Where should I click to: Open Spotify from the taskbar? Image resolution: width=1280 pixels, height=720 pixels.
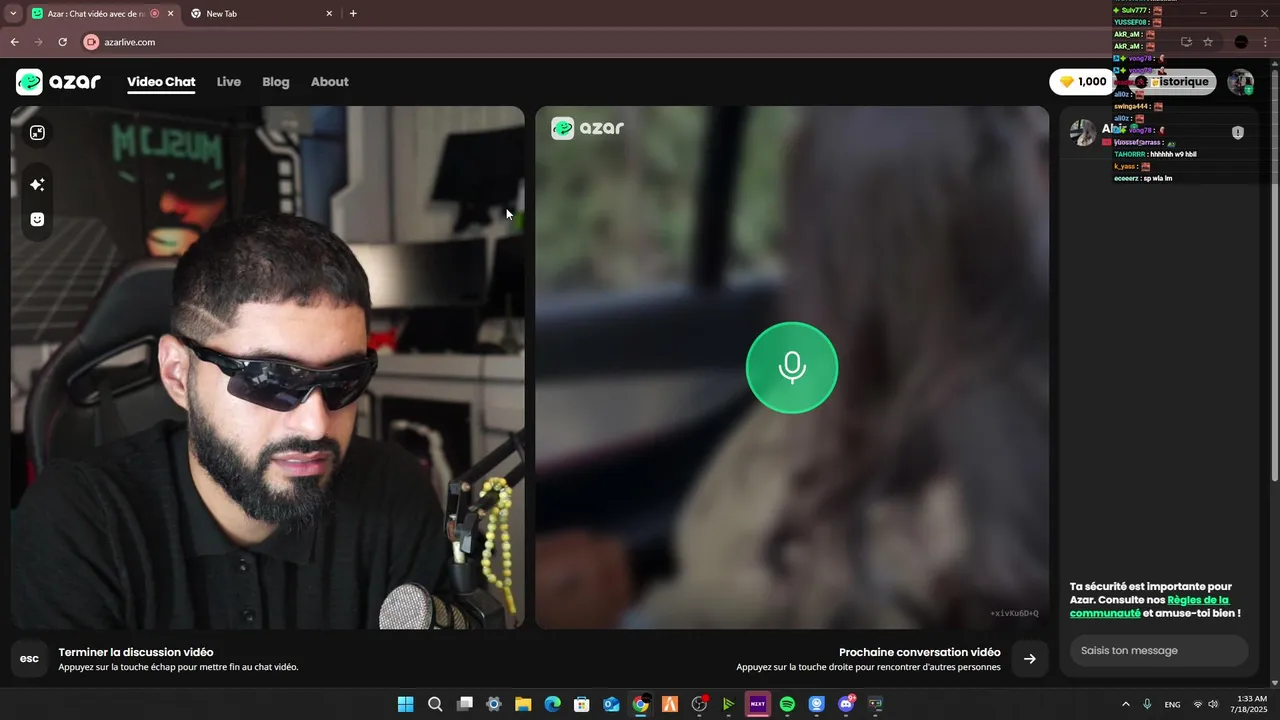[x=787, y=704]
